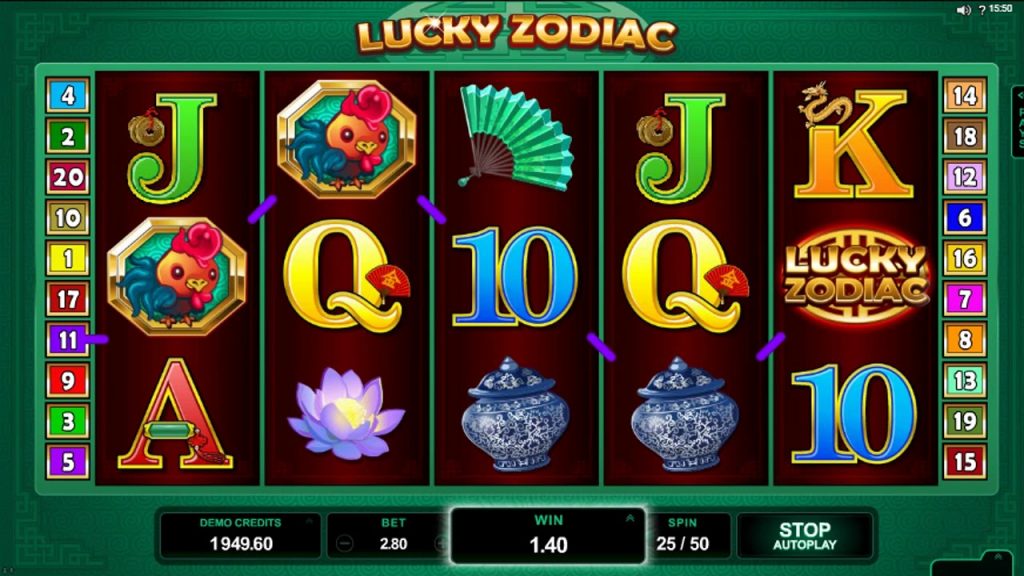Select payline number 4 marker

68,95
